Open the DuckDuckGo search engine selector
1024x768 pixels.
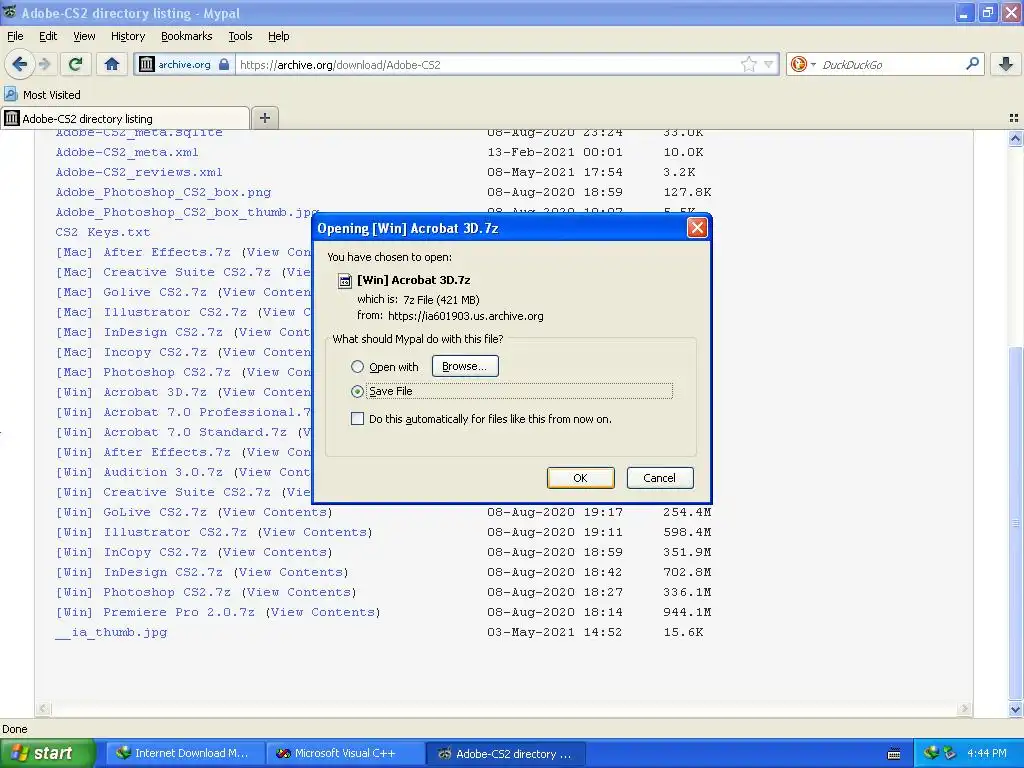803,64
